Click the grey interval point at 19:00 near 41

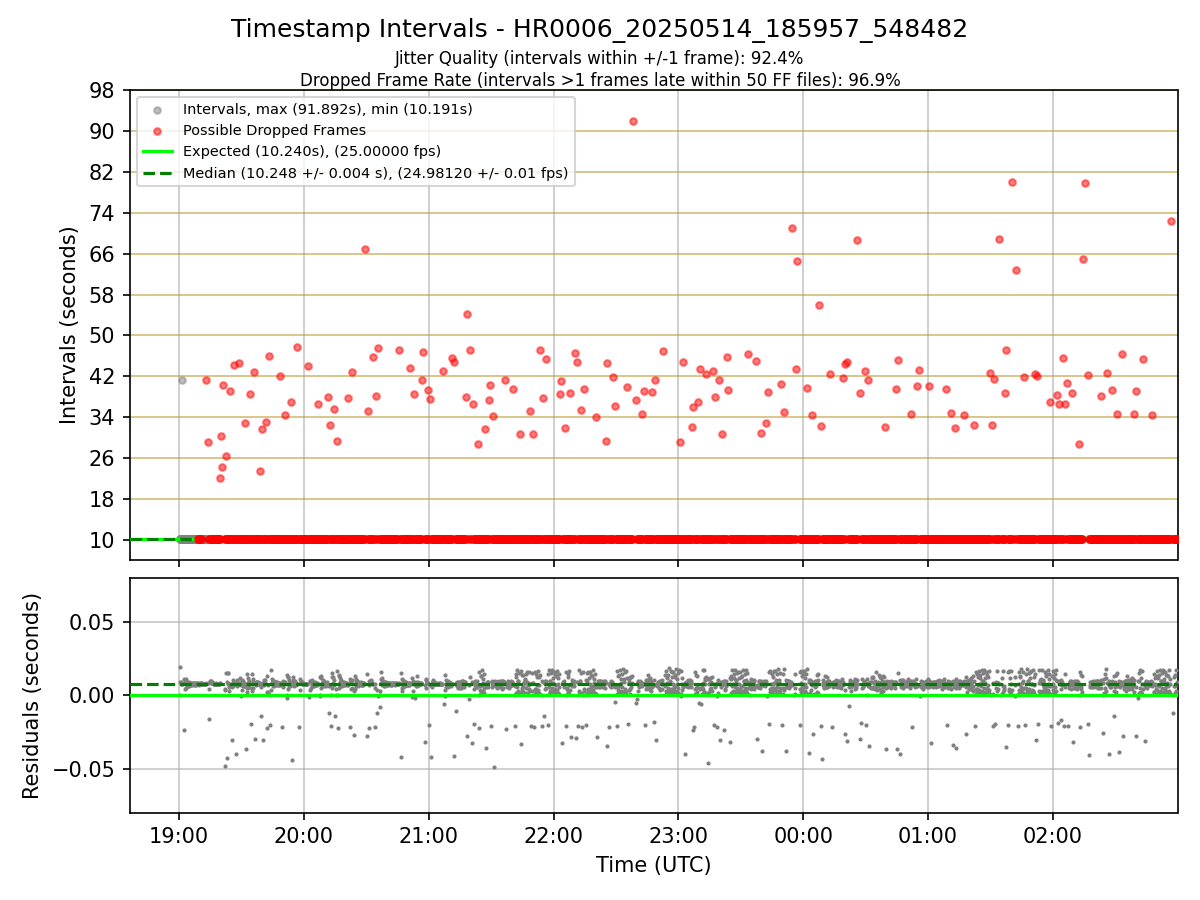click(x=182, y=380)
